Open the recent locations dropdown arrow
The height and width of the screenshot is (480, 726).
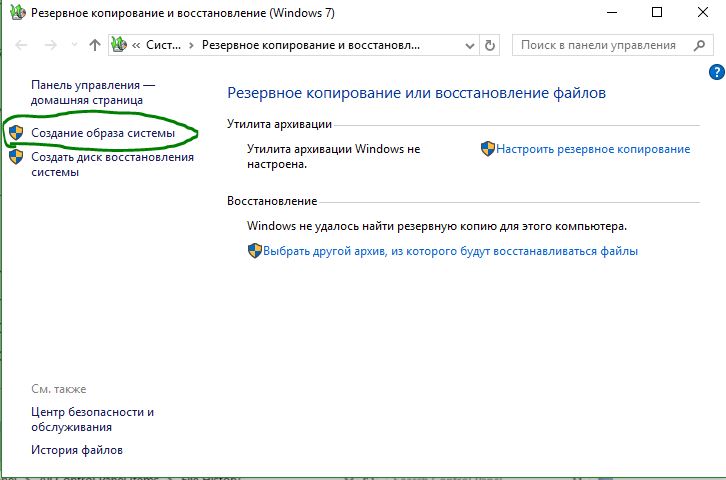point(74,45)
